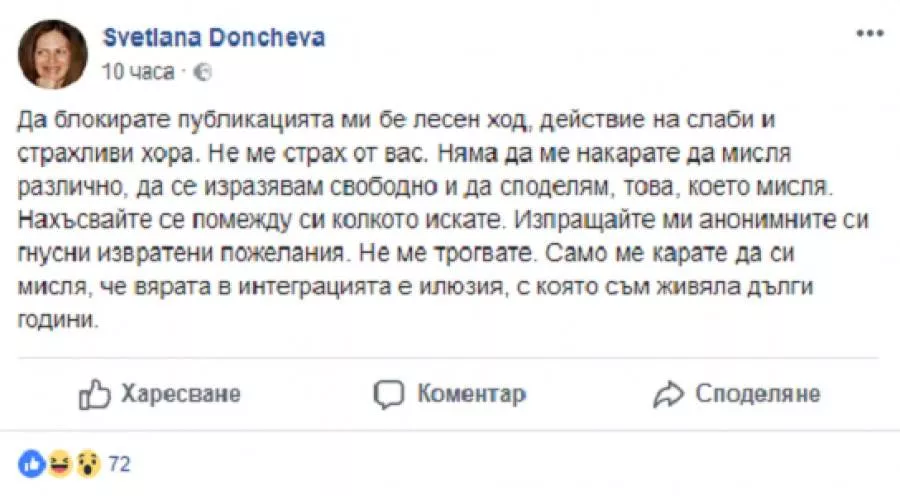Open Svetlana Doncheva's profile picture
Screen dimensions: 900x496
click(53, 55)
